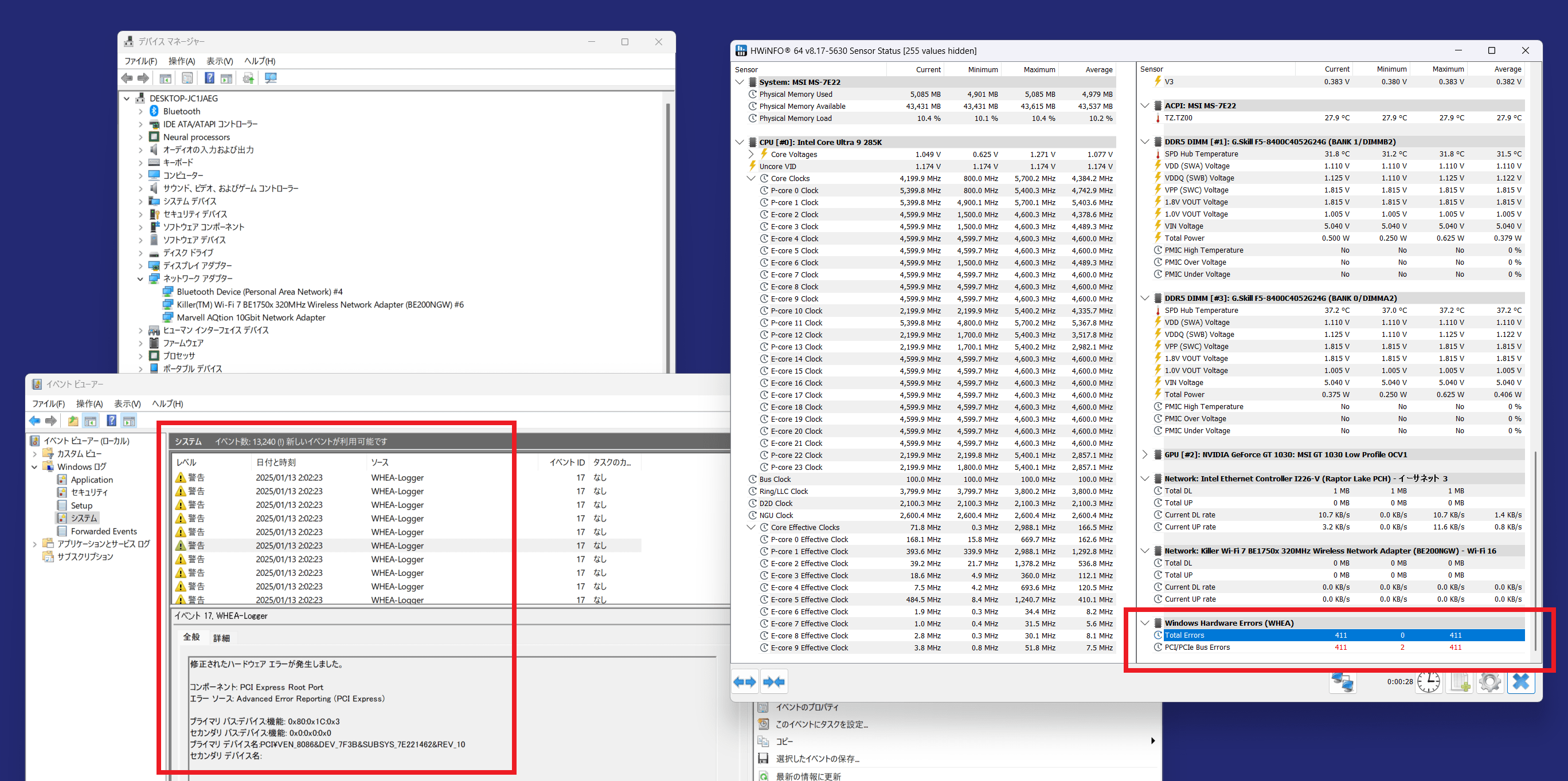Collapse Windows Hardware Errors (WHEA) section

tap(1144, 623)
